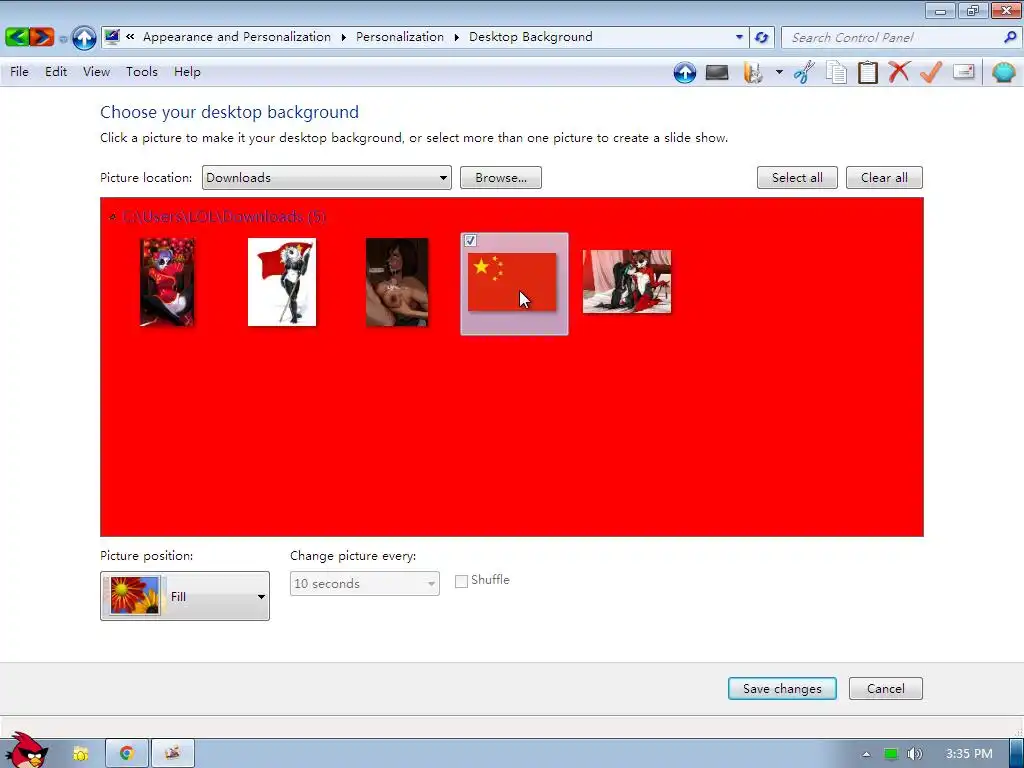Click the folder options toolbar icon

(x=753, y=72)
